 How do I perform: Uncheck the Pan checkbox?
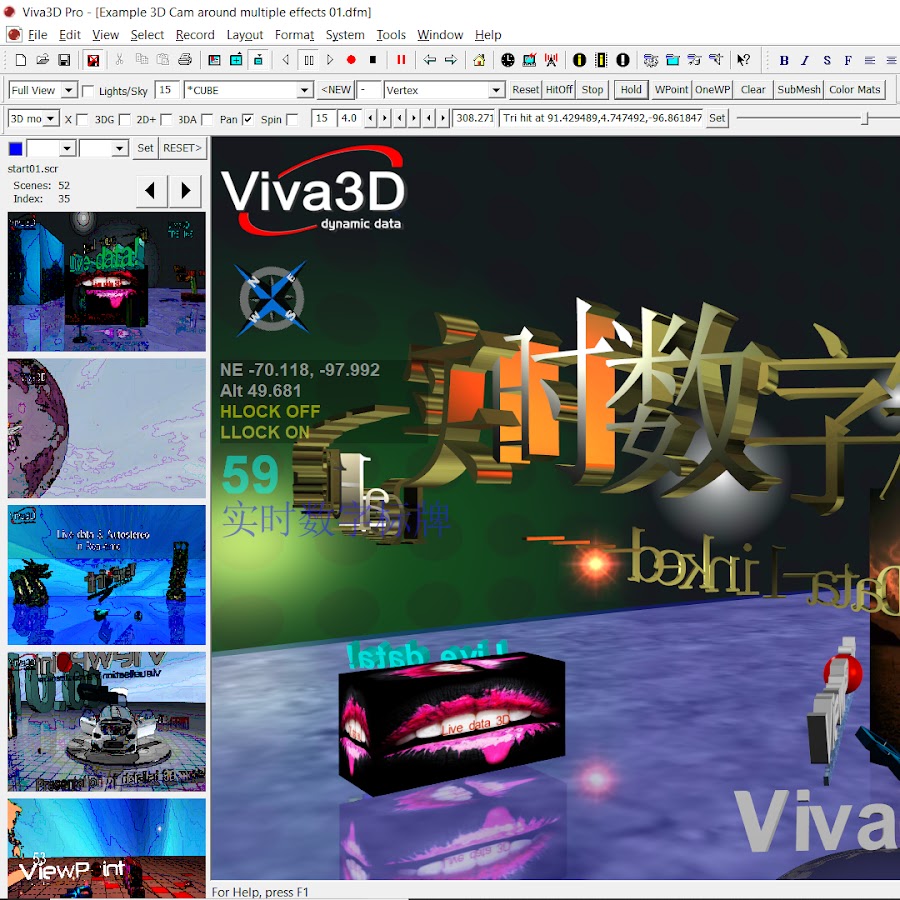click(x=247, y=119)
